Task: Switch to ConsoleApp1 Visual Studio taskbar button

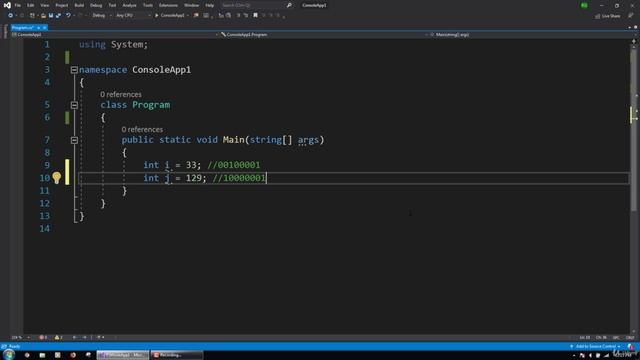Action: [x=123, y=355]
